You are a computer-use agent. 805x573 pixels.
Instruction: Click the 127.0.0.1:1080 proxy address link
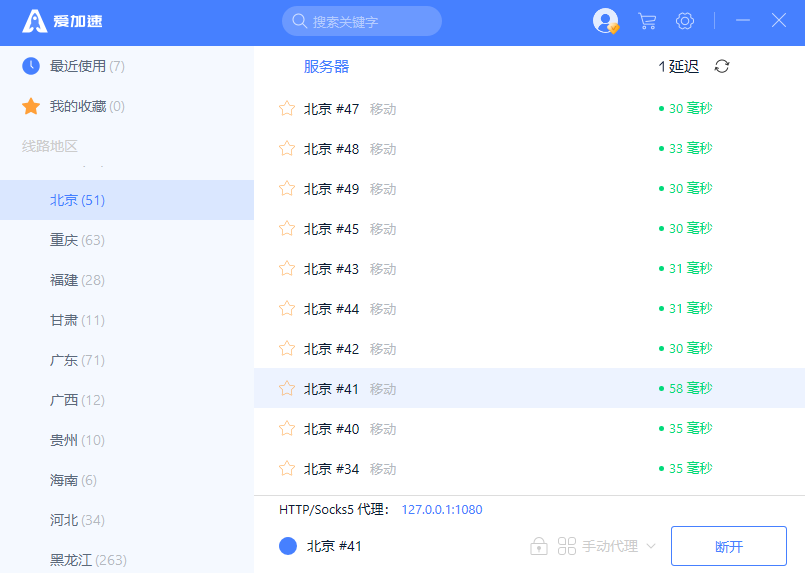point(442,510)
